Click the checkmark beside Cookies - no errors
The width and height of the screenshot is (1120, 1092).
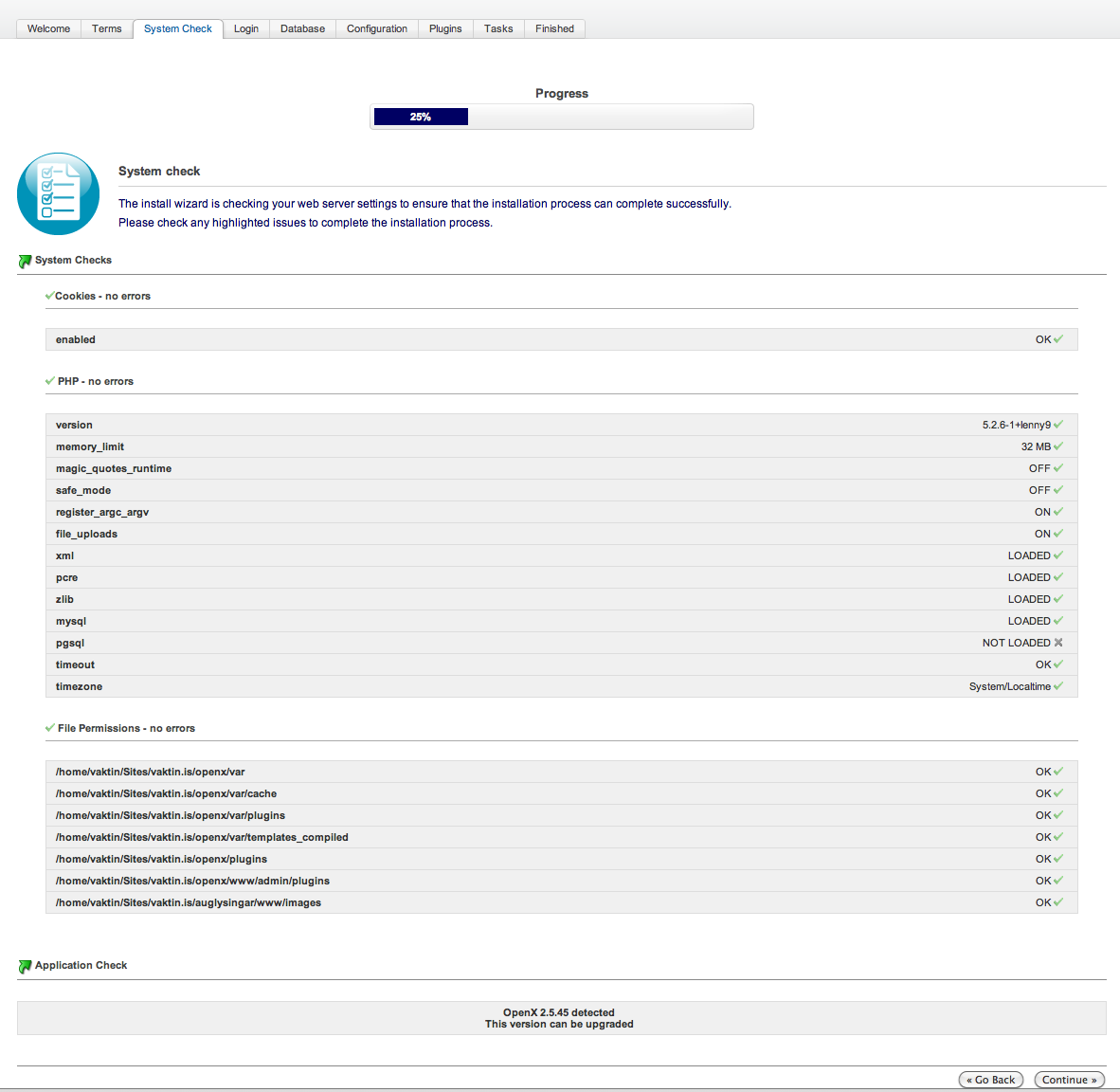(x=49, y=296)
